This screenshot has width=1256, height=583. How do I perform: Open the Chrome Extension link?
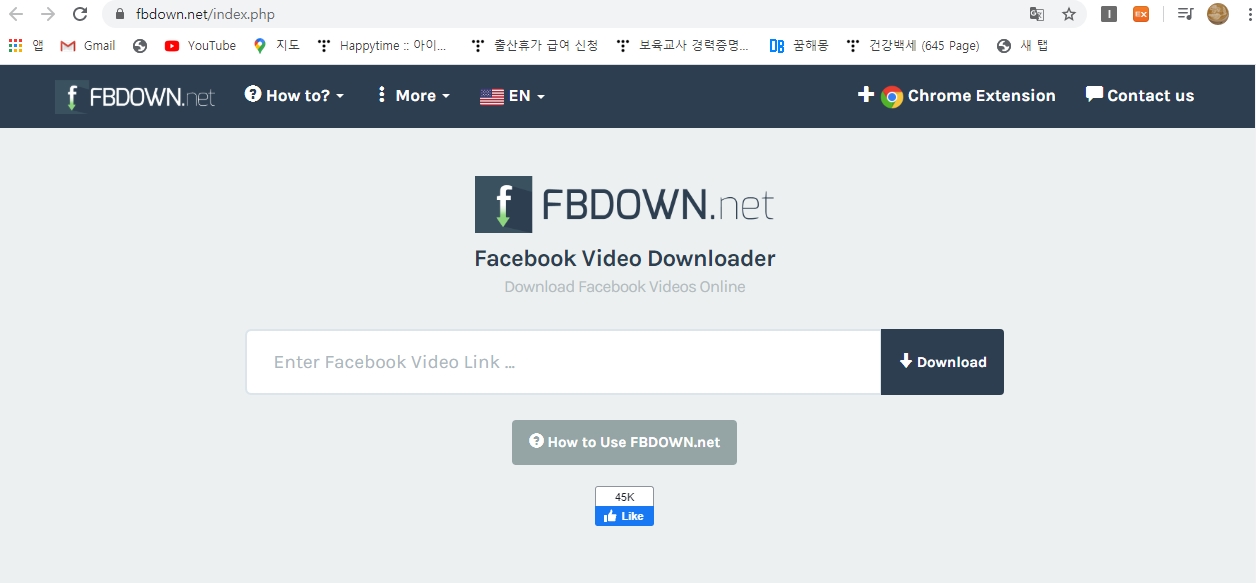[x=968, y=96]
